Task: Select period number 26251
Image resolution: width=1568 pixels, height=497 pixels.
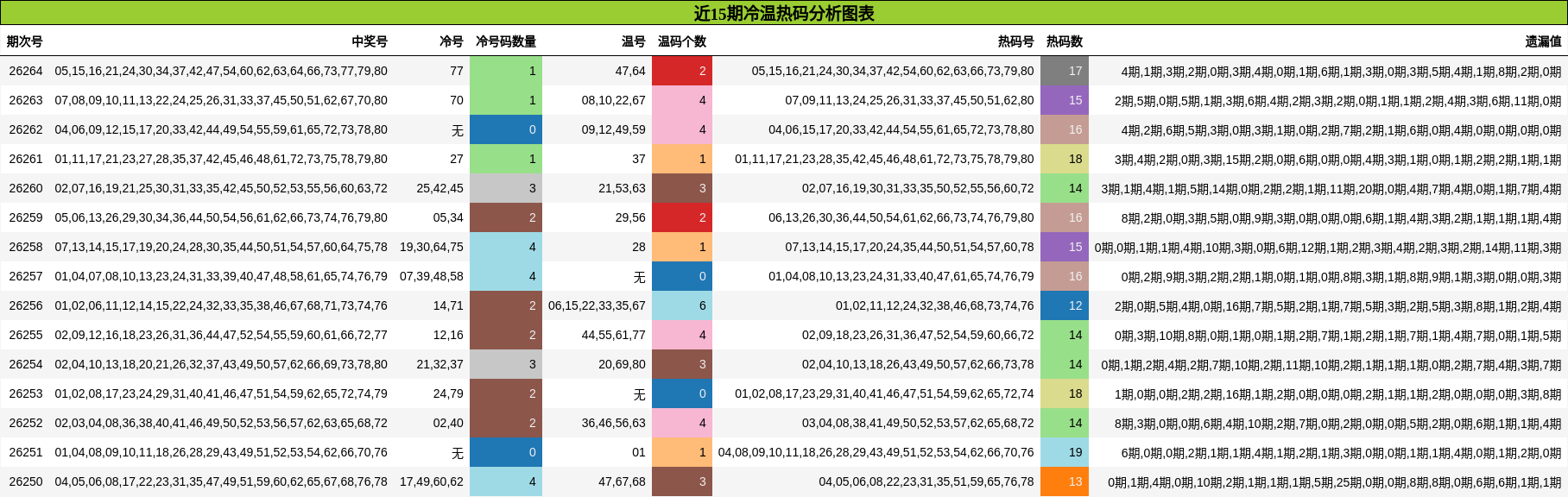Action: click(x=26, y=452)
